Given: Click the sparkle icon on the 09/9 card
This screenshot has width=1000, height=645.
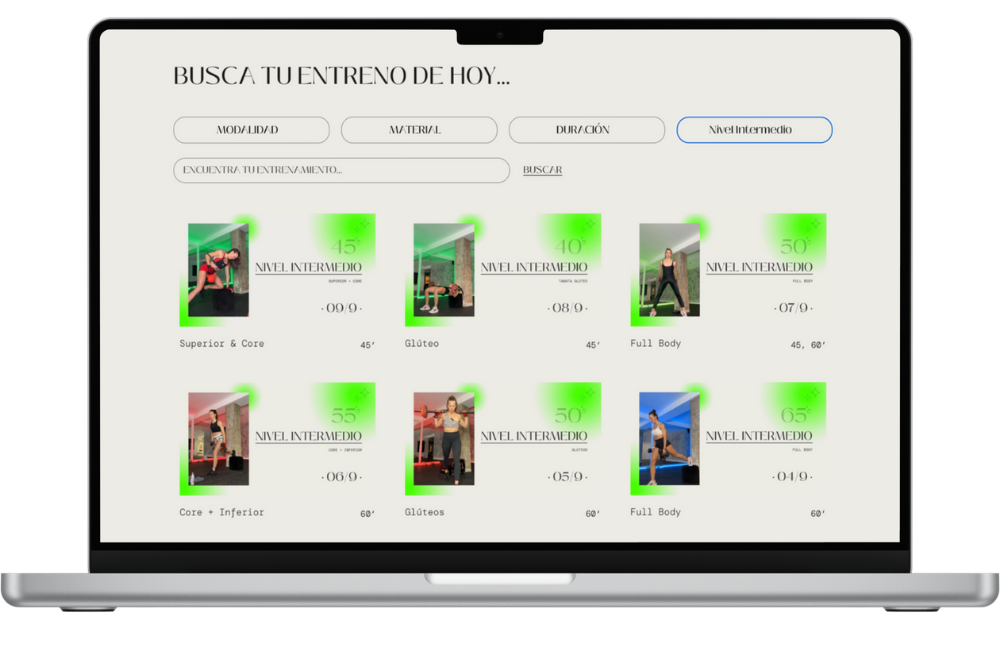Looking at the screenshot, I should 364,225.
